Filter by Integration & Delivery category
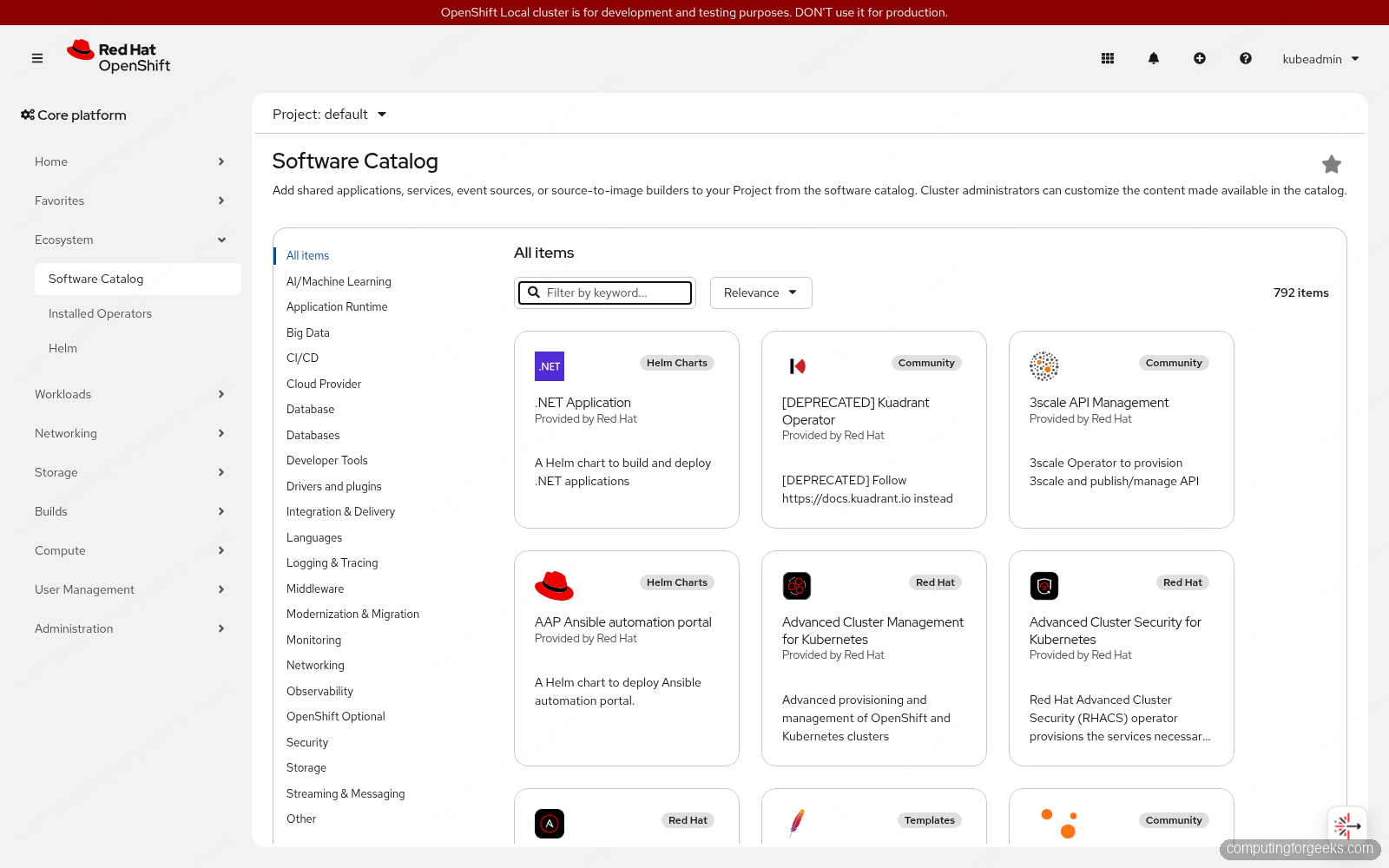1389x868 pixels. tap(340, 511)
